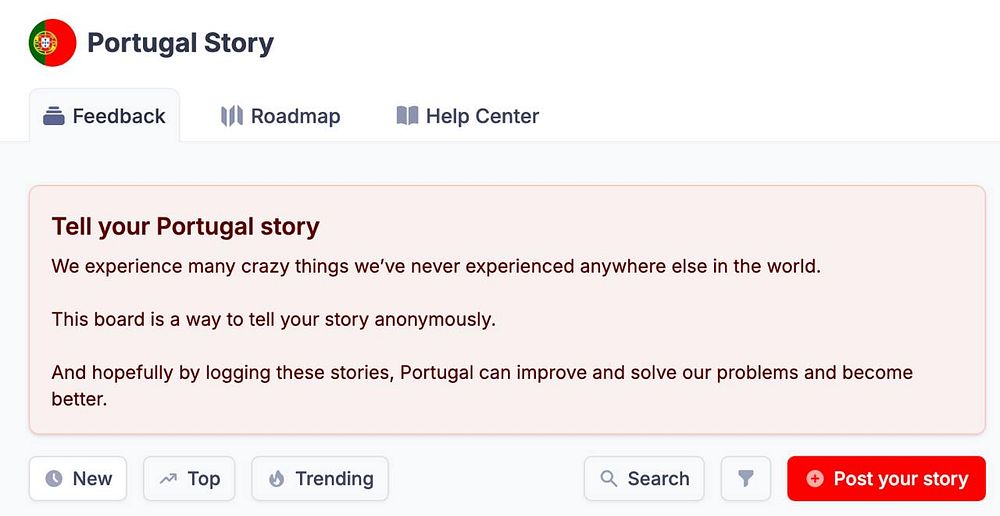This screenshot has width=1000, height=516.
Task: Click the plus icon in Post your story
Action: (x=815, y=479)
